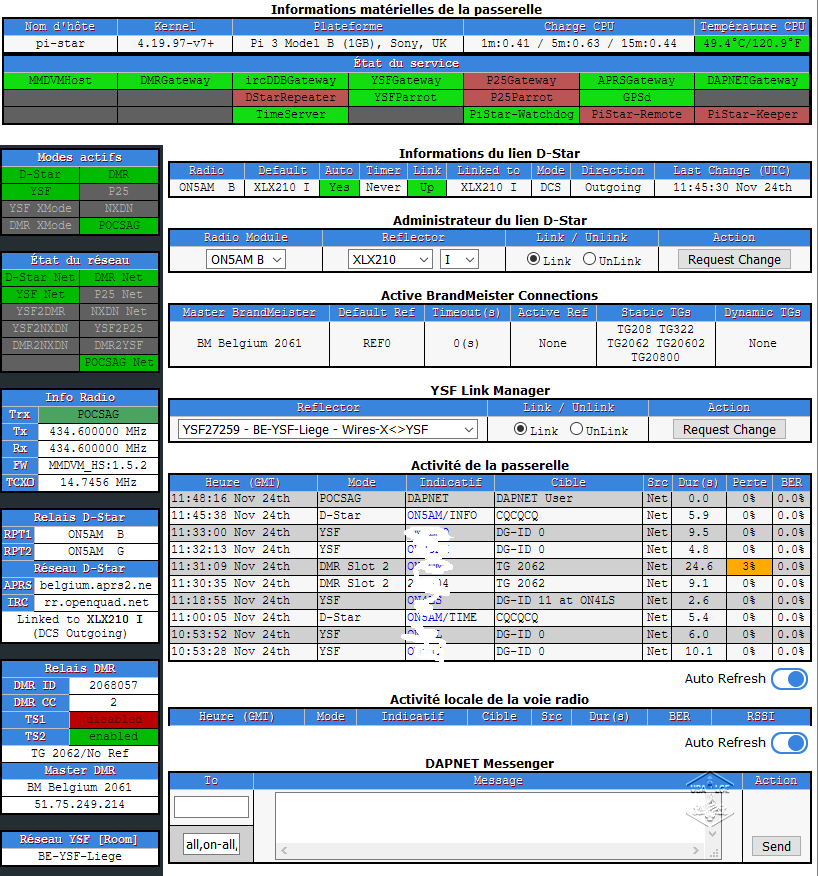The width and height of the screenshot is (818, 876).
Task: Click the message area horizontal scrollbar
Action: tap(490, 850)
